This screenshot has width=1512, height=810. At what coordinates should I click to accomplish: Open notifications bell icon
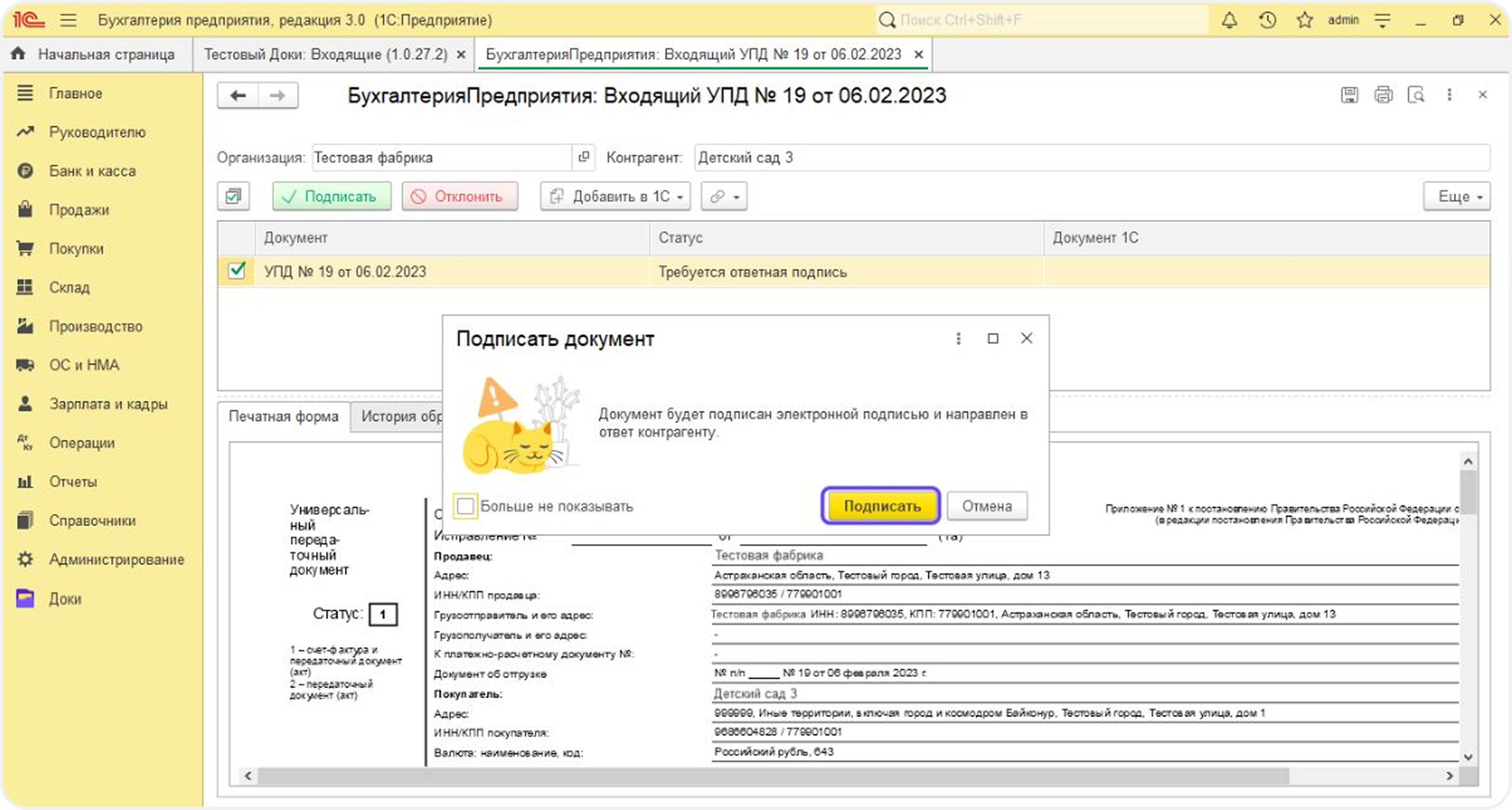tap(1229, 20)
